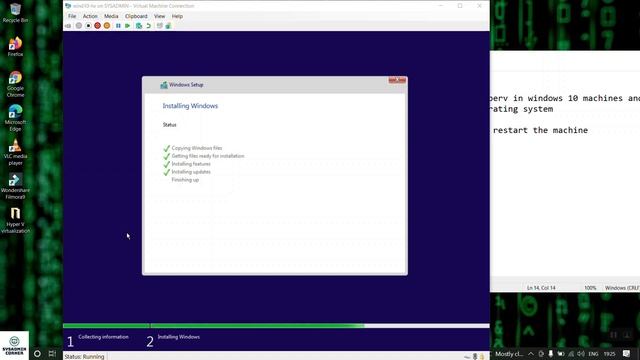Click the 'Installing updates' status line
The image size is (640, 360).
191,172
